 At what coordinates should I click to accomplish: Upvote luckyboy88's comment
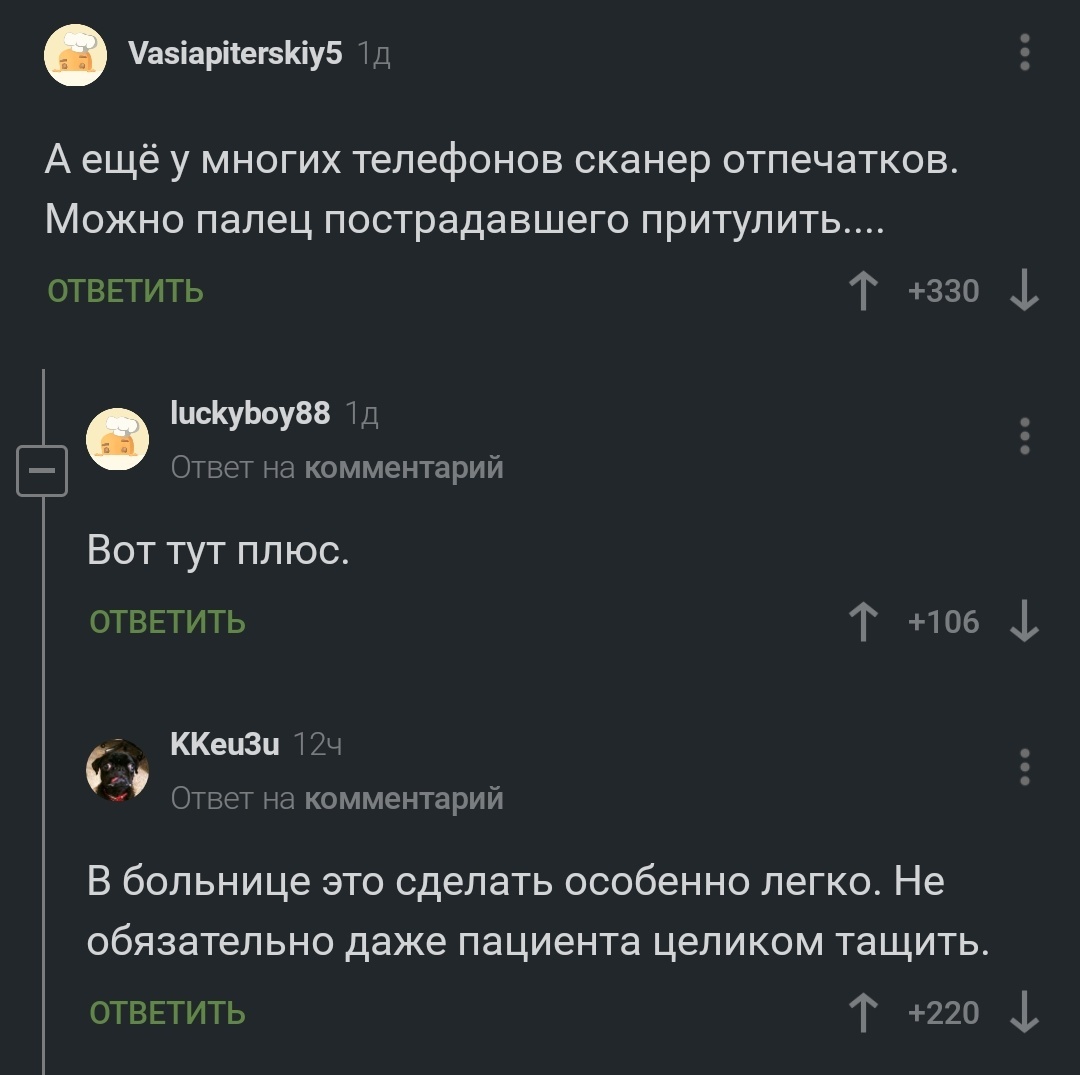[861, 623]
